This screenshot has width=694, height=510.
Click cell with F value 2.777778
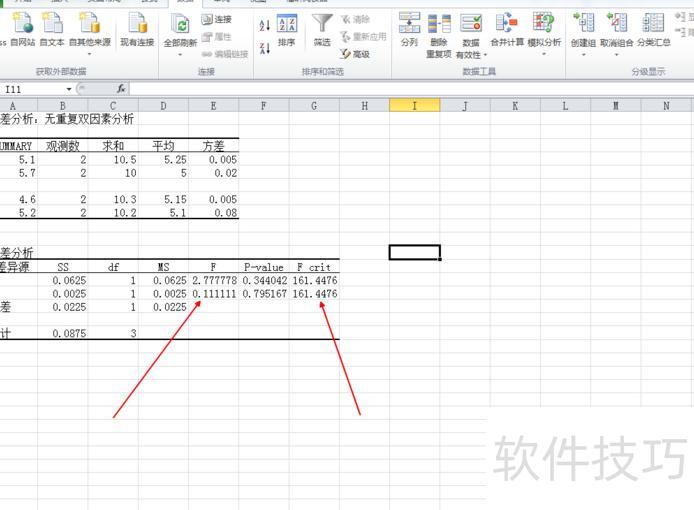coord(213,280)
